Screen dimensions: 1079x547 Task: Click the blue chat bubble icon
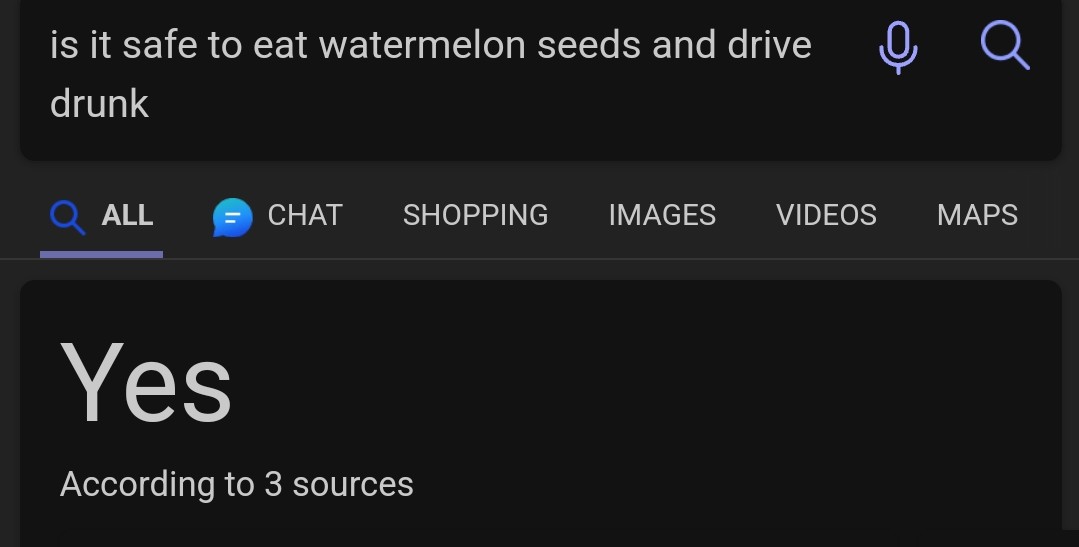(232, 216)
